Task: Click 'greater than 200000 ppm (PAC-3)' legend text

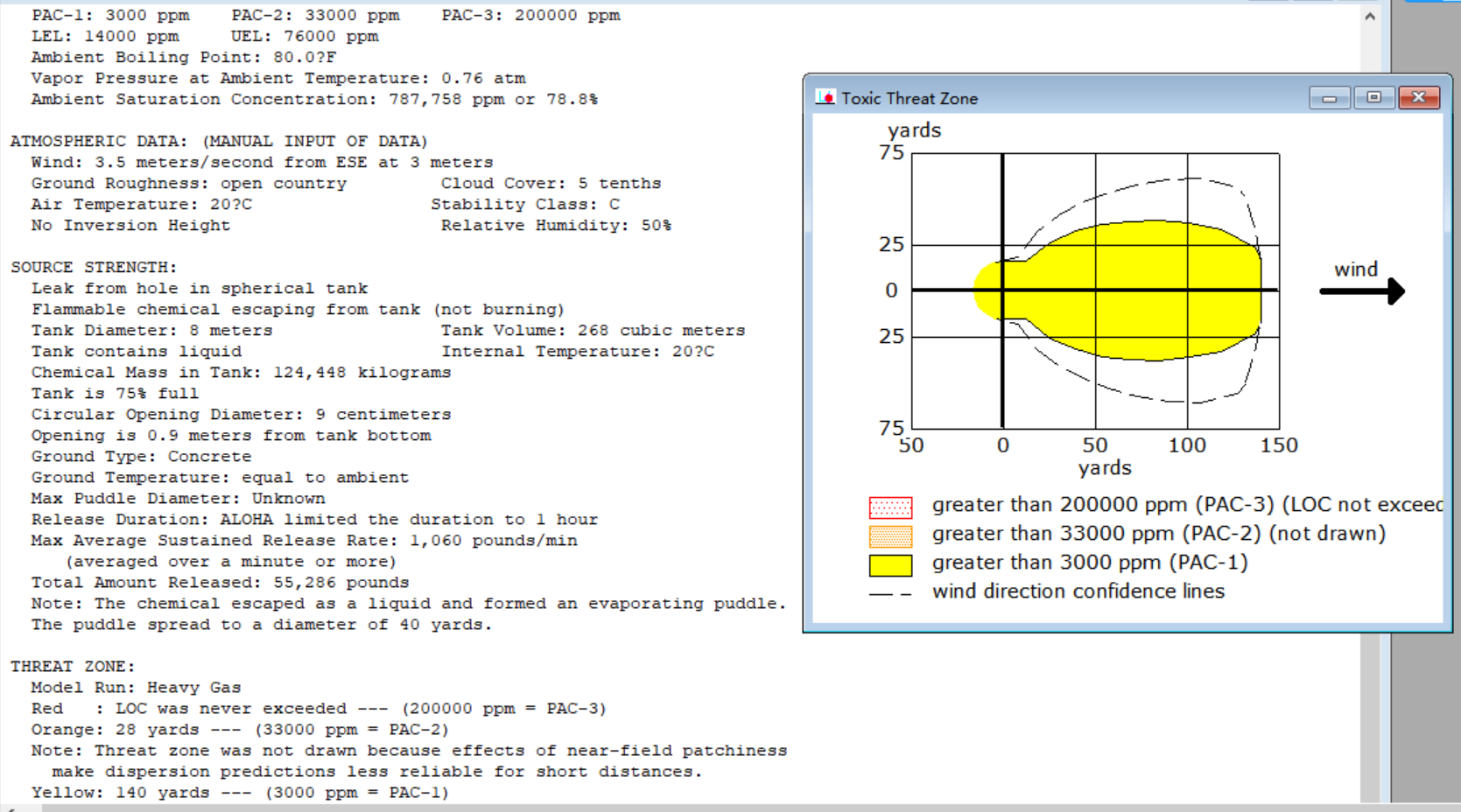Action: pos(1187,505)
